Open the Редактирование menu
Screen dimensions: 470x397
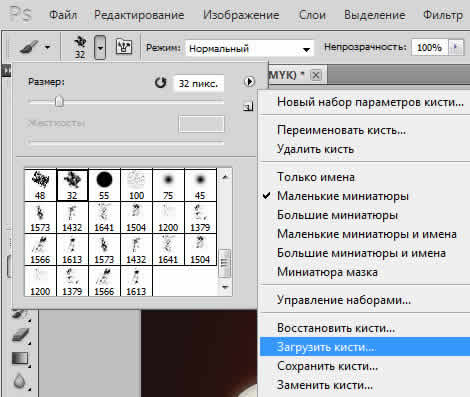(139, 15)
